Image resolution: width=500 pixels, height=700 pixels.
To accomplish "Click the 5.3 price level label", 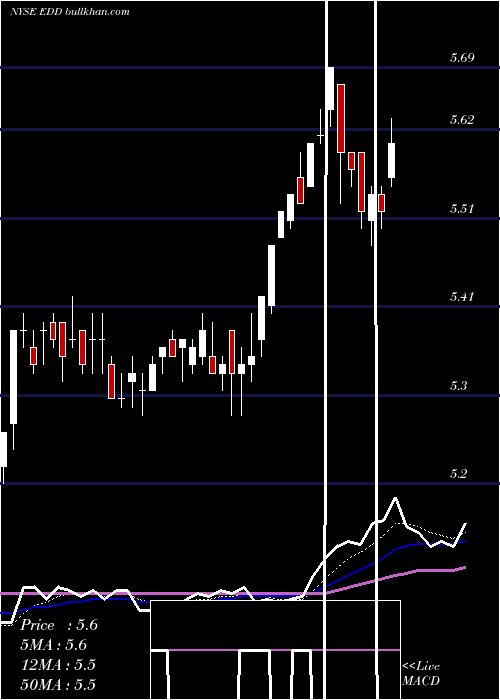I will (458, 385).
